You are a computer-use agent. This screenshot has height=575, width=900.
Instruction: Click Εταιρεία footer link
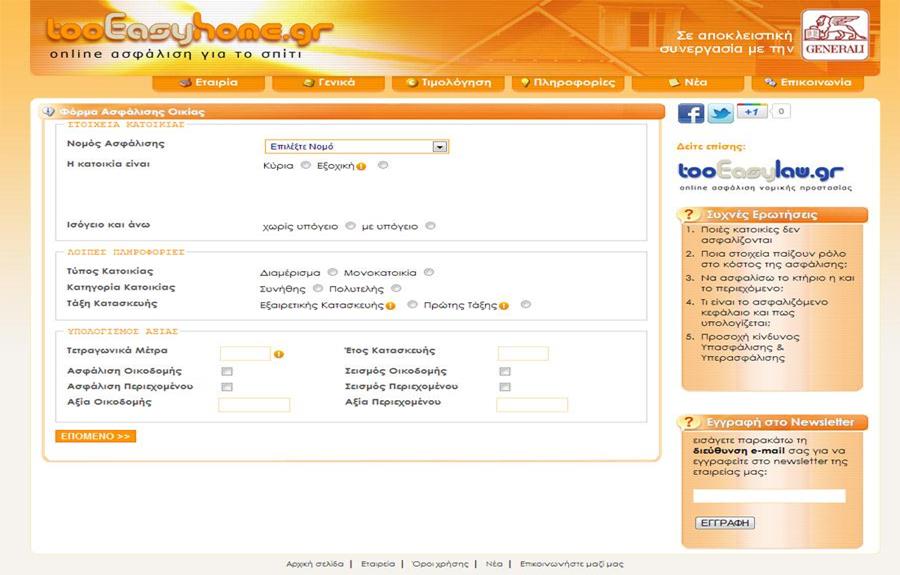(378, 564)
